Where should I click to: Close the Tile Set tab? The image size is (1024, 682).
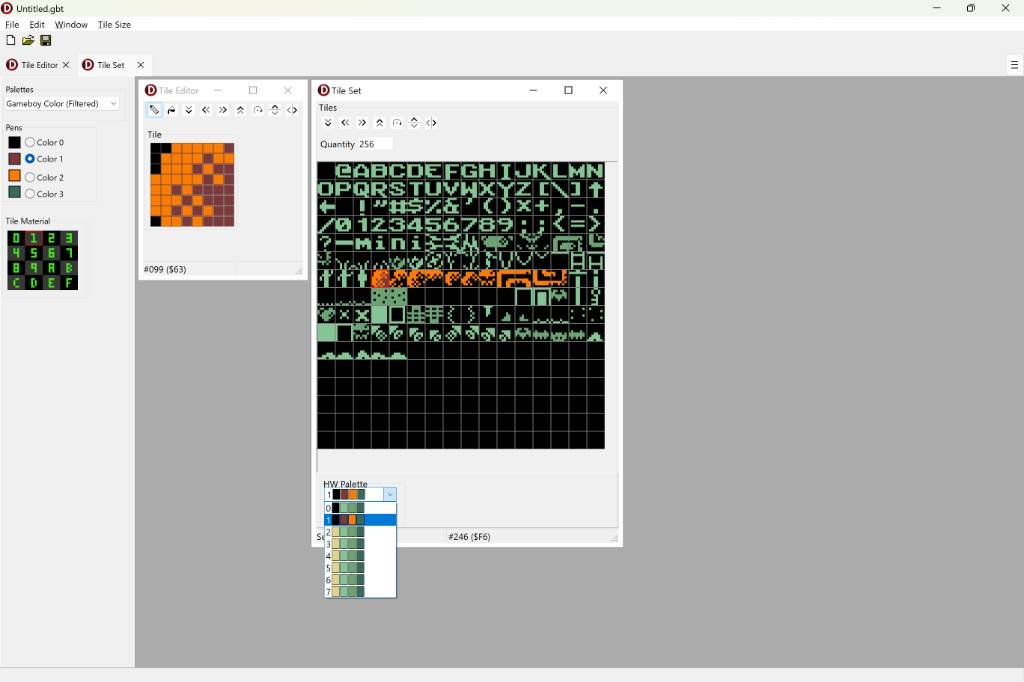pos(140,65)
